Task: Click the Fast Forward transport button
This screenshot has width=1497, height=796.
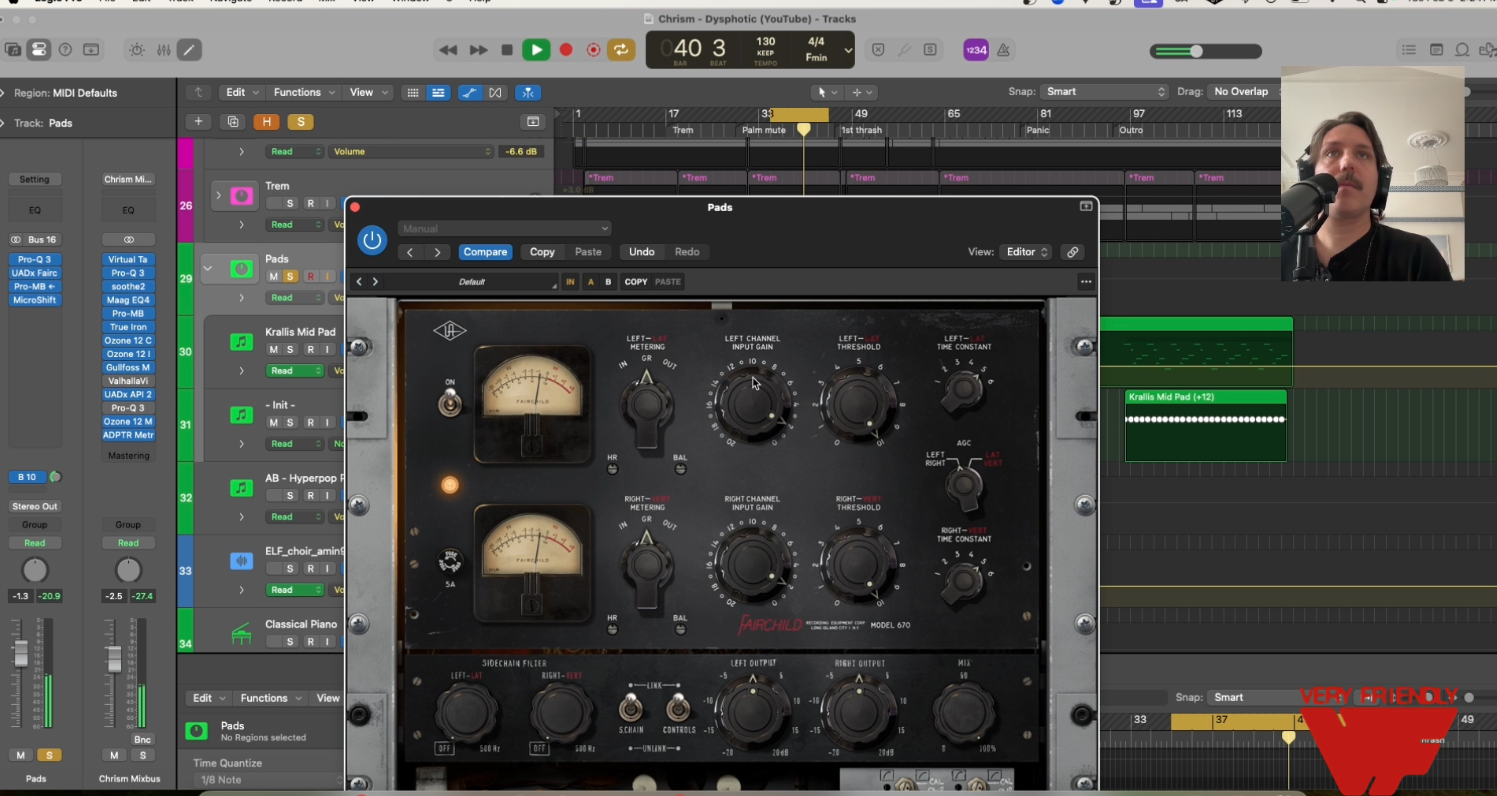Action: [478, 50]
